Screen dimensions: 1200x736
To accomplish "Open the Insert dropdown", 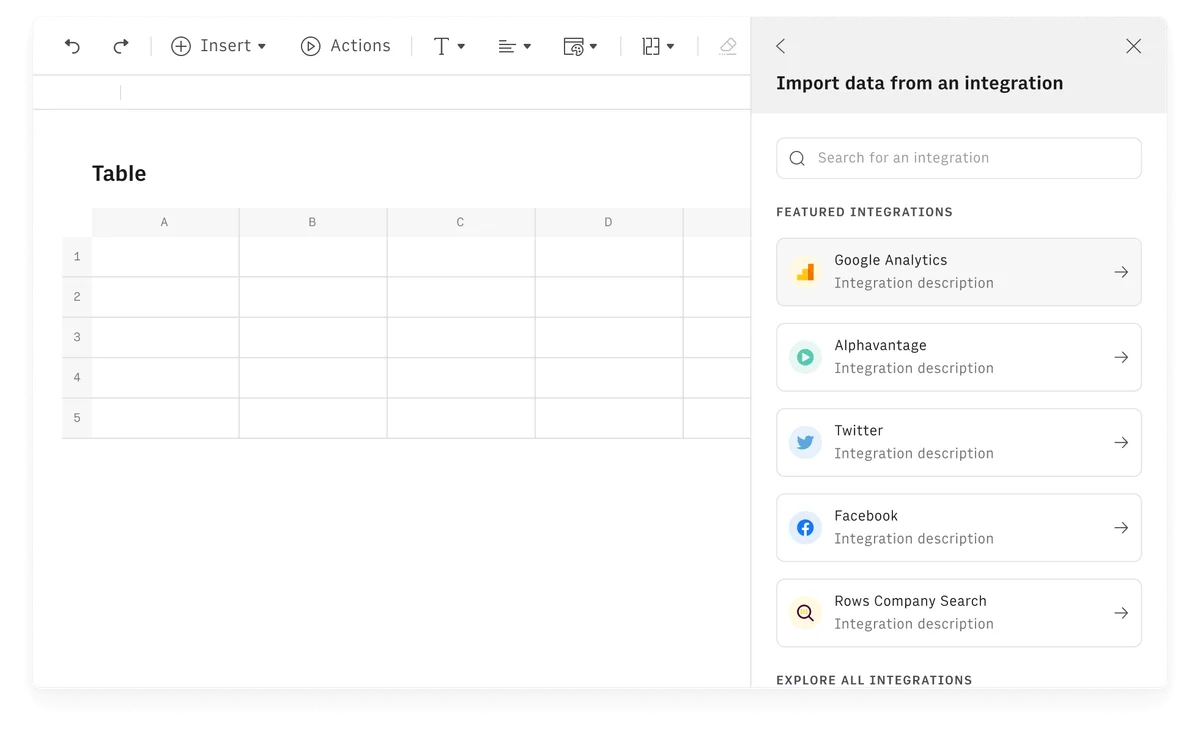I will coord(219,45).
